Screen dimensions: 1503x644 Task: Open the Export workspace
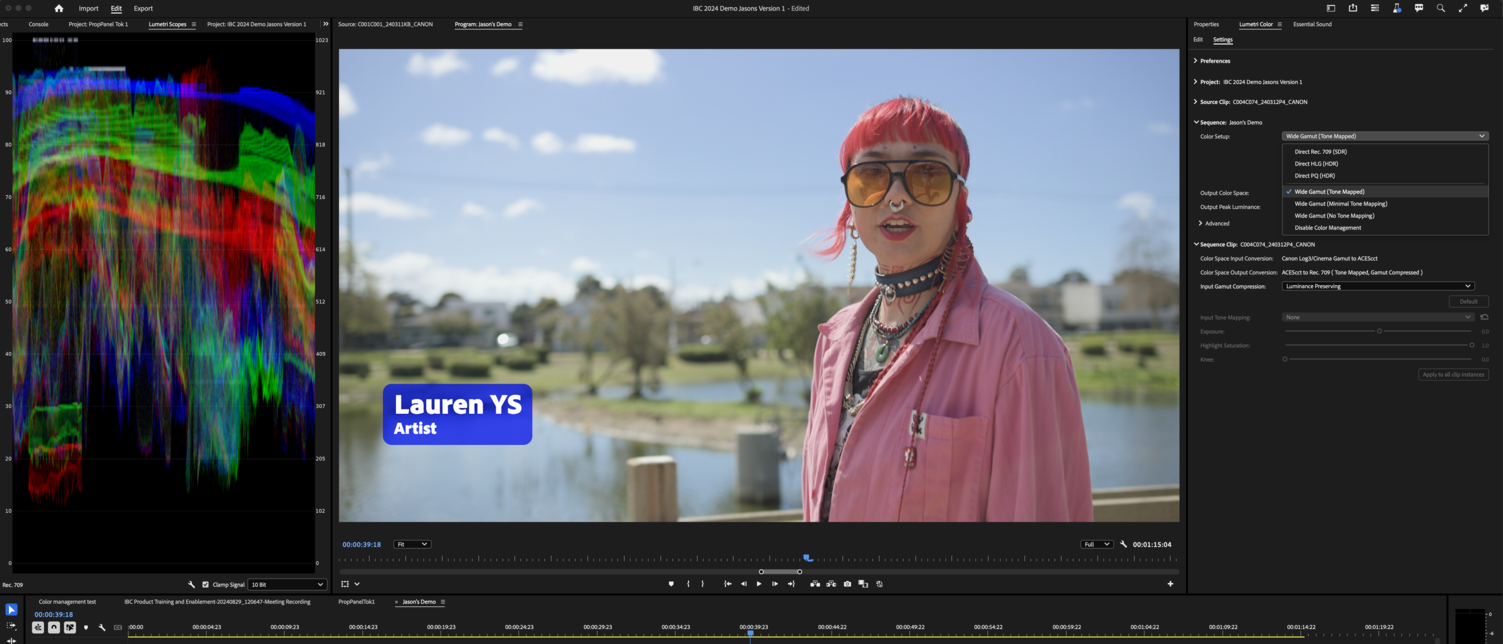click(143, 8)
